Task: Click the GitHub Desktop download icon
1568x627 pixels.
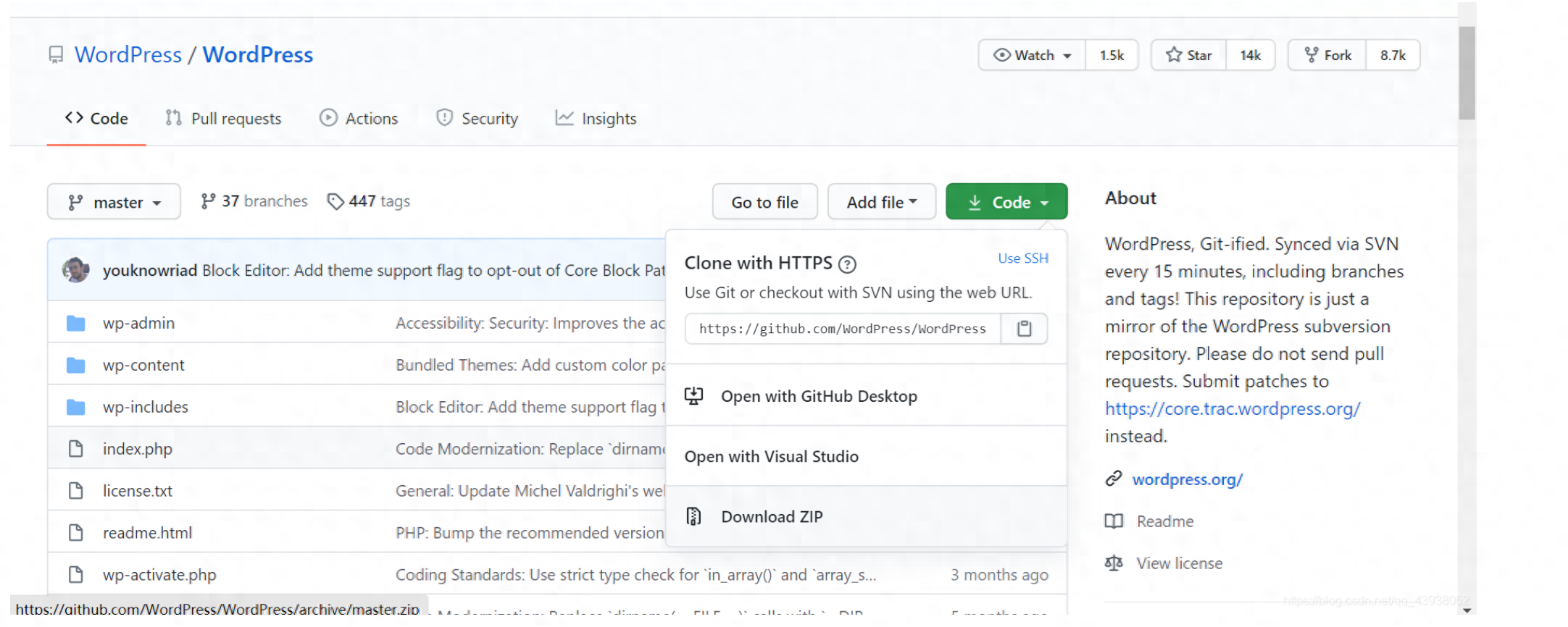Action: pyautogui.click(x=694, y=396)
